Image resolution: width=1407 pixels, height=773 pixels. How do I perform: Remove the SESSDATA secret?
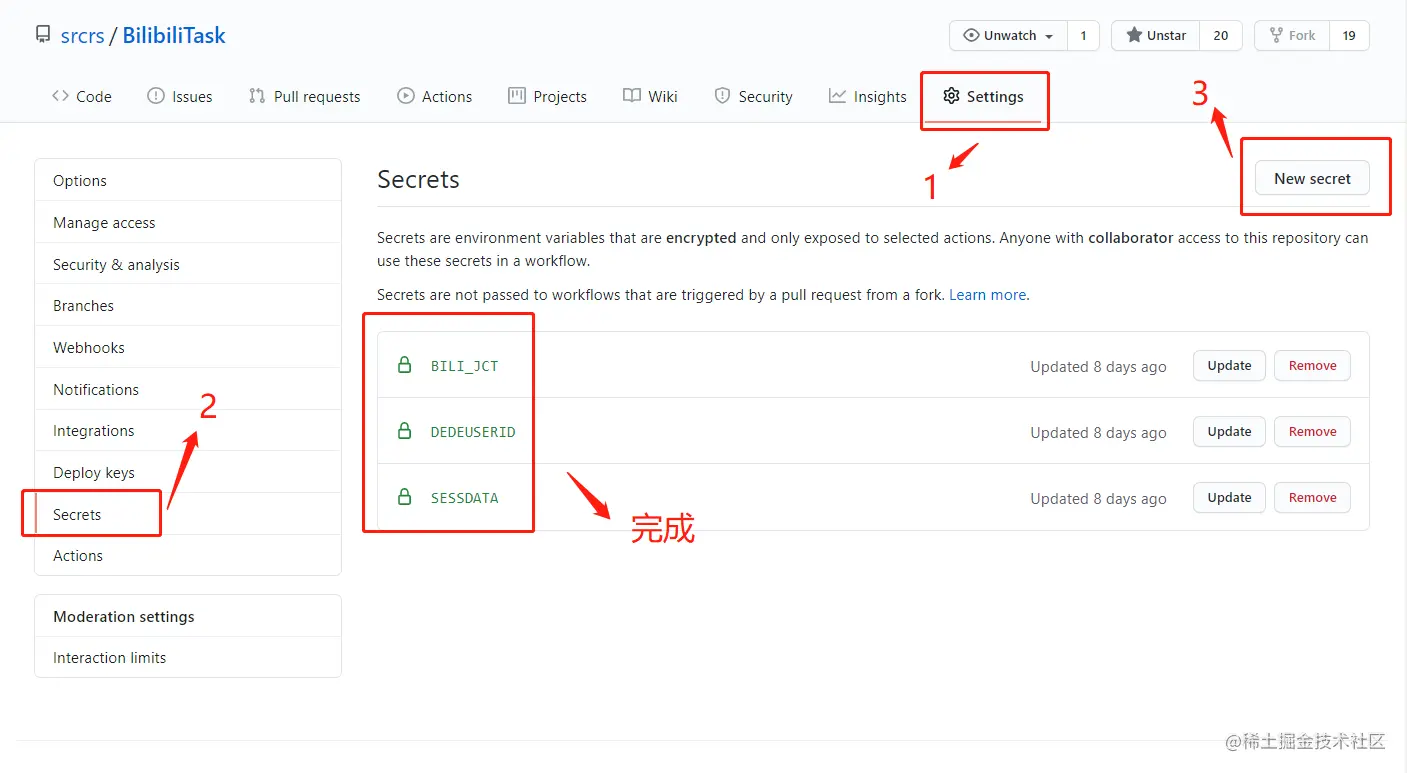1312,497
